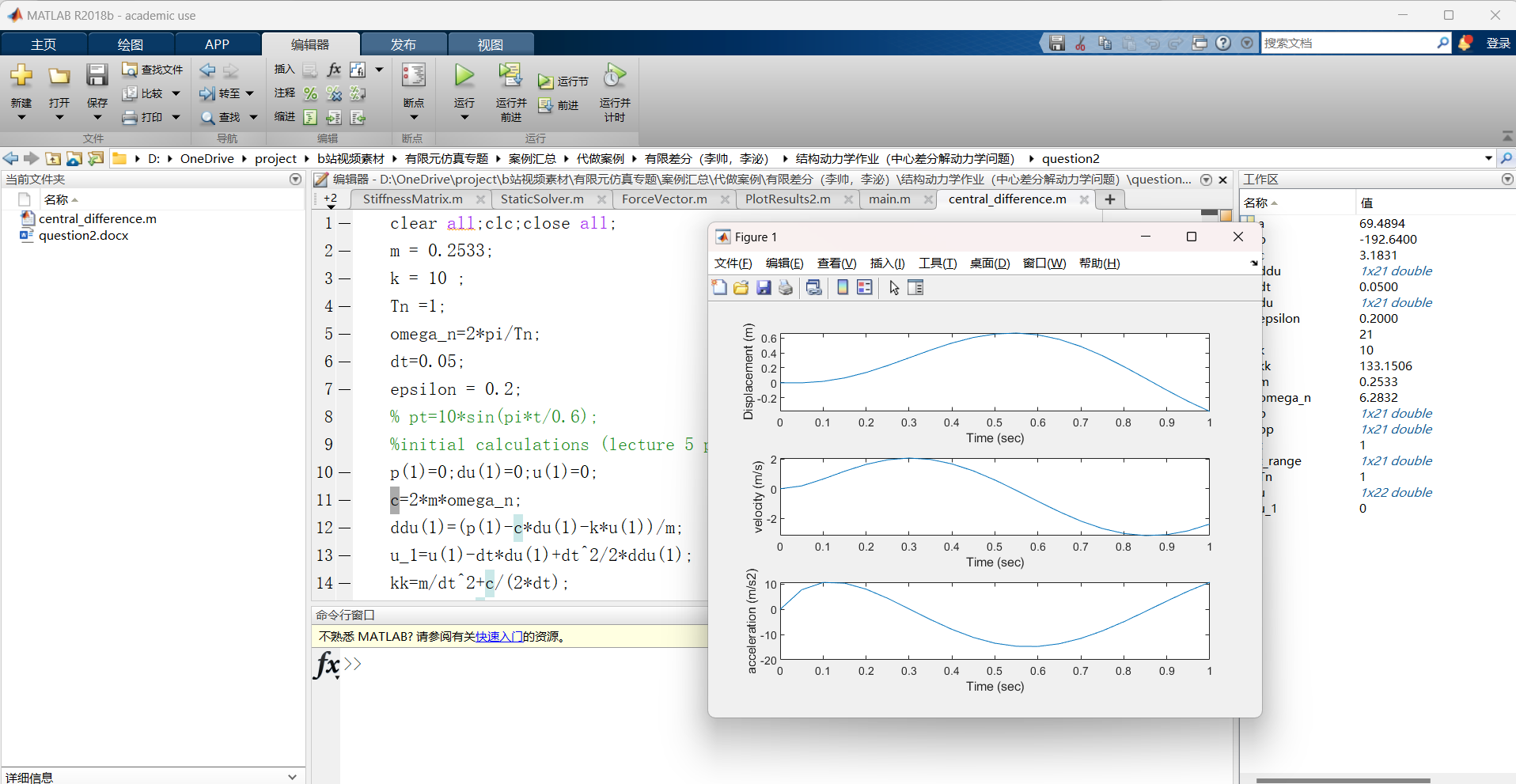Toggle the comment percent icon in the ribbon
The height and width of the screenshot is (784, 1516).
coord(310,93)
